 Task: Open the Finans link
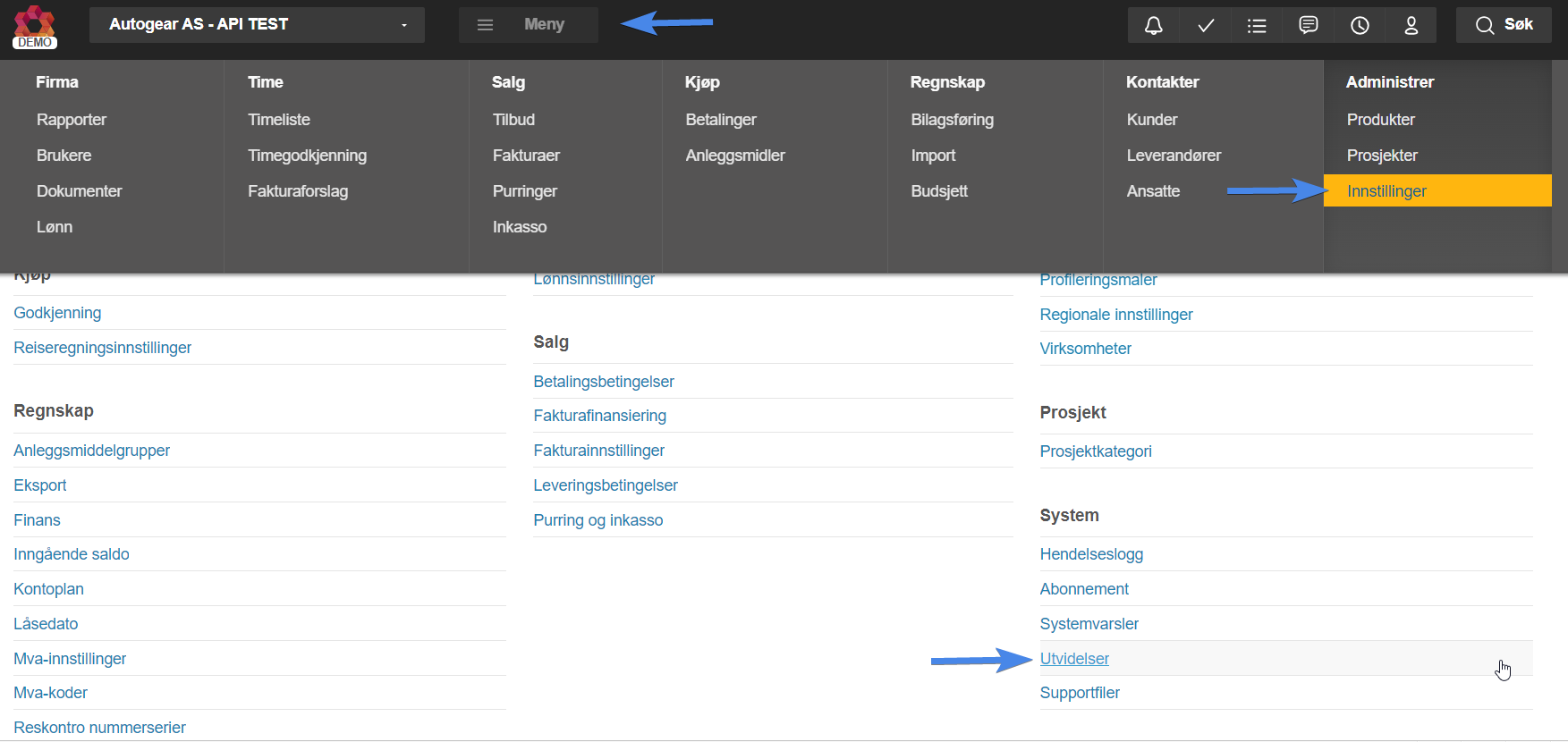point(37,520)
